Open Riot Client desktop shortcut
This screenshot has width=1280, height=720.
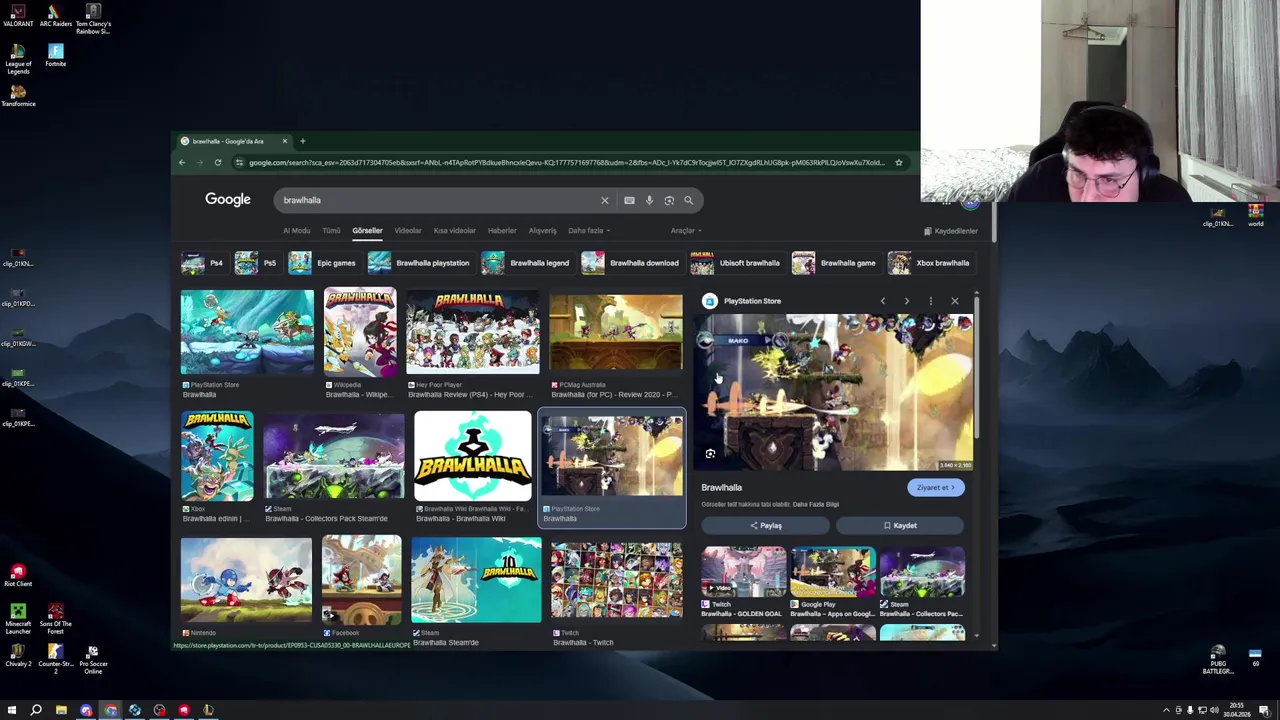coord(18,575)
